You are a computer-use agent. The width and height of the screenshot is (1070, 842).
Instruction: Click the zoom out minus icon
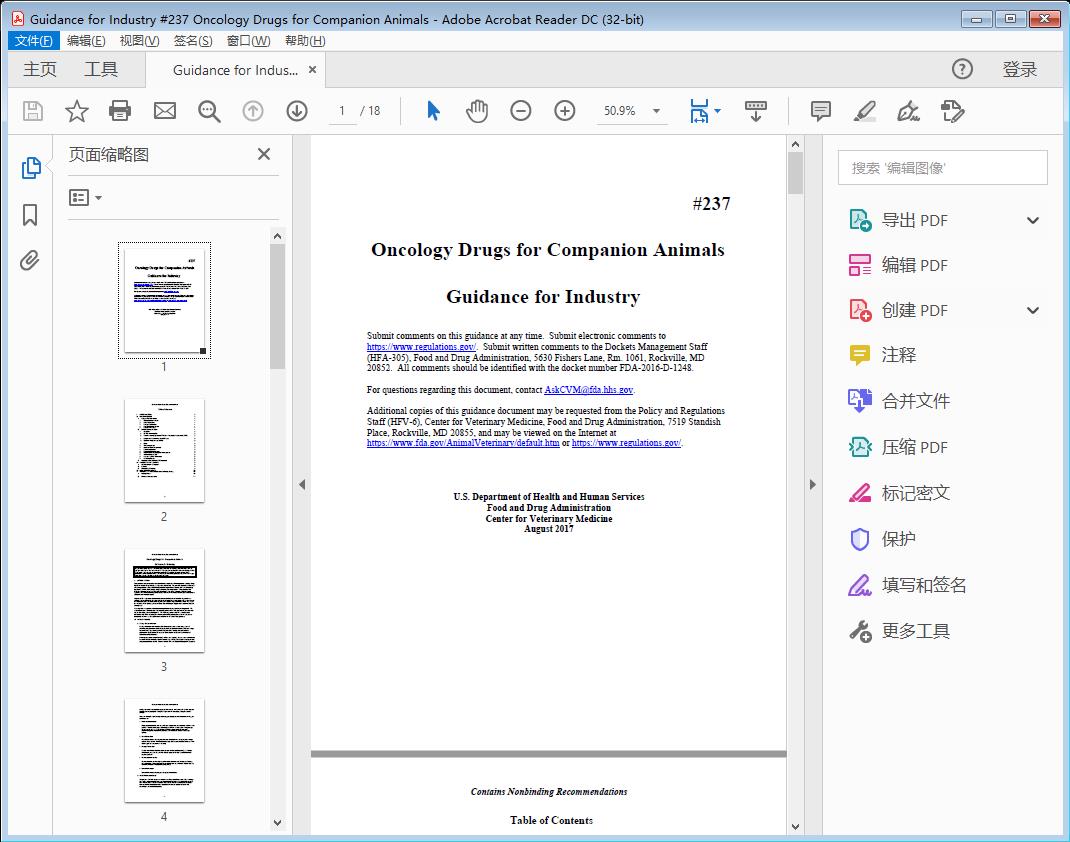click(x=521, y=111)
